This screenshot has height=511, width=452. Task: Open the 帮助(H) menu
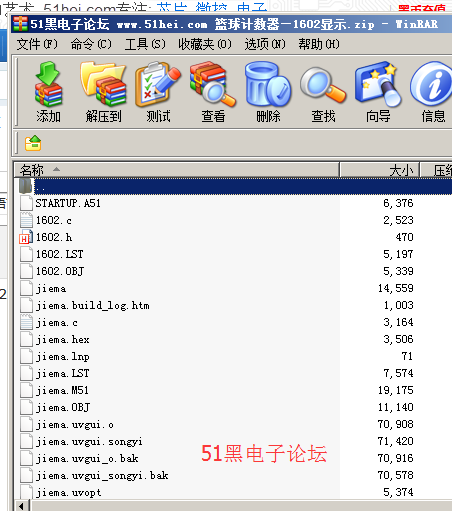pyautogui.click(x=319, y=44)
